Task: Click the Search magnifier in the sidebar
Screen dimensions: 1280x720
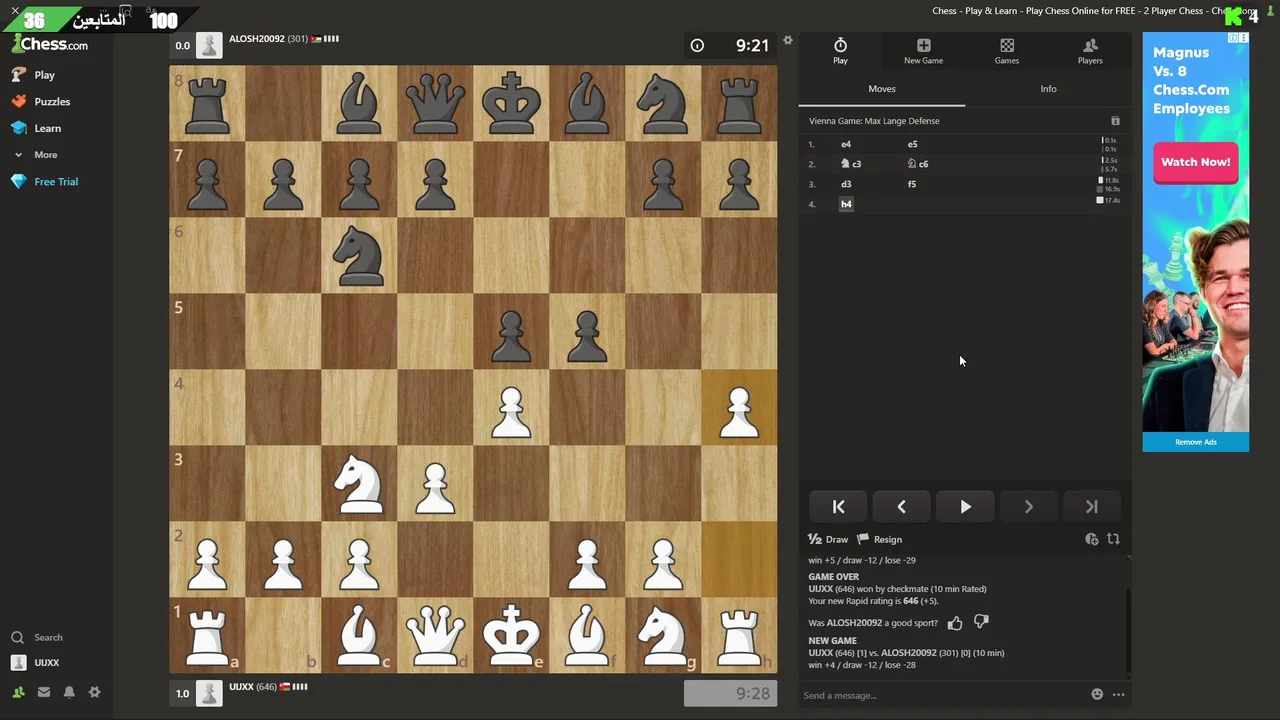Action: coord(17,637)
